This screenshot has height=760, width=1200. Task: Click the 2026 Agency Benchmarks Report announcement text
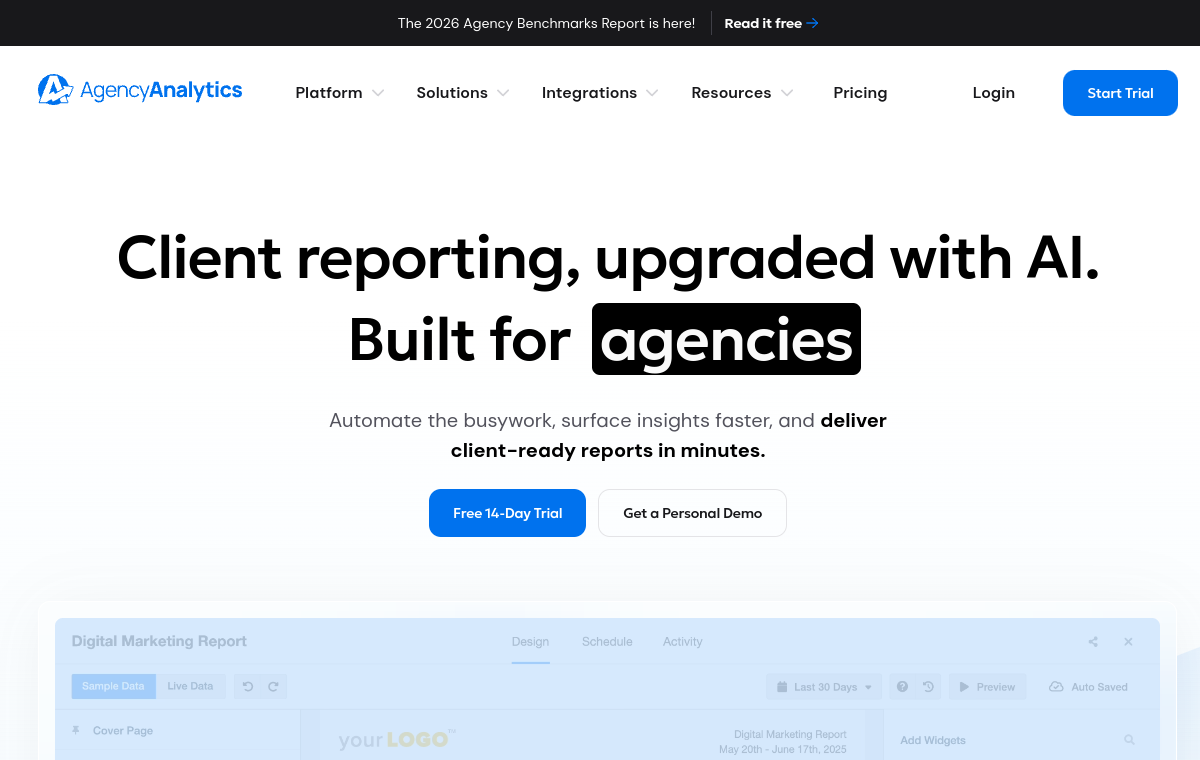click(546, 23)
